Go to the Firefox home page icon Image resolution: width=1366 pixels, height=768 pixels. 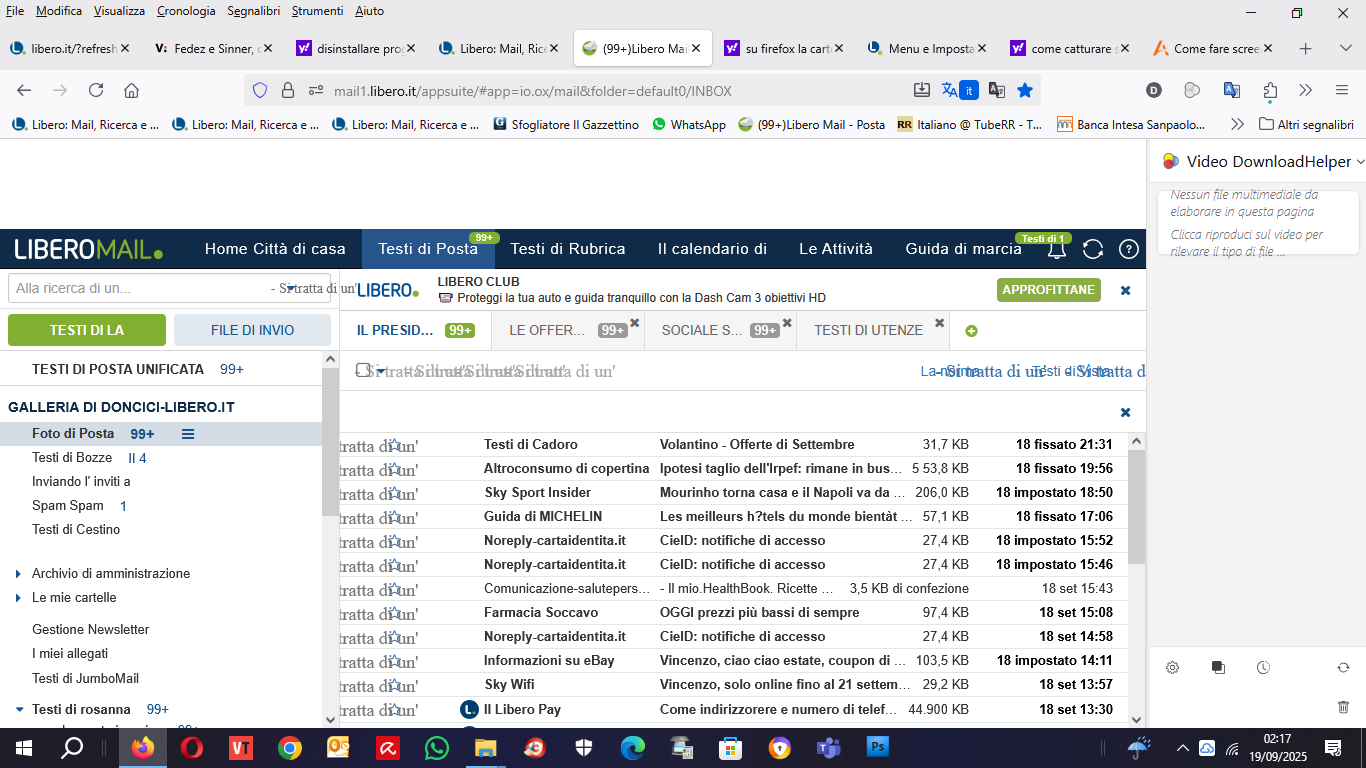click(131, 90)
